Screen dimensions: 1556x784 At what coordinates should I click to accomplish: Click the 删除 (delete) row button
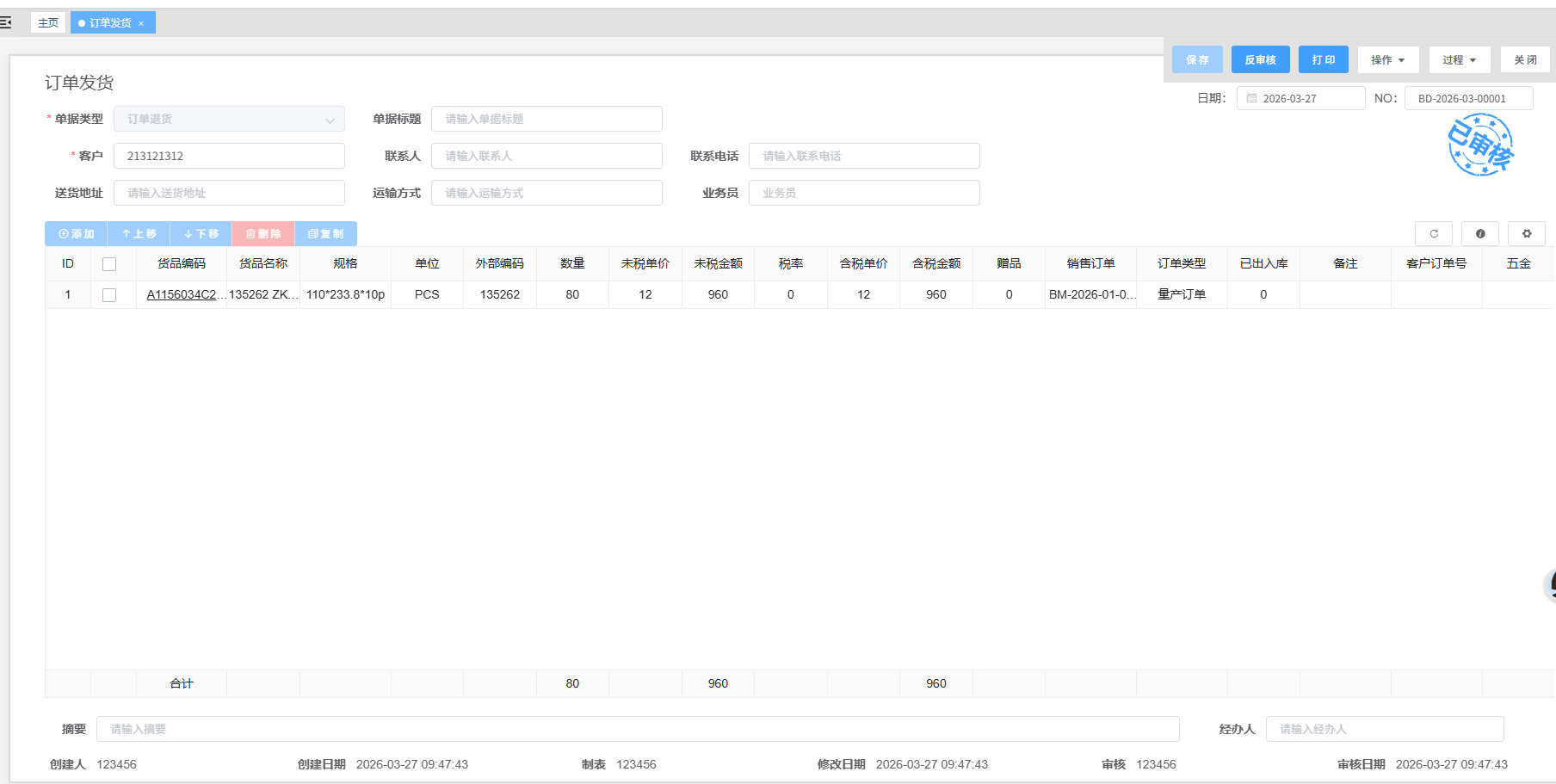click(263, 233)
